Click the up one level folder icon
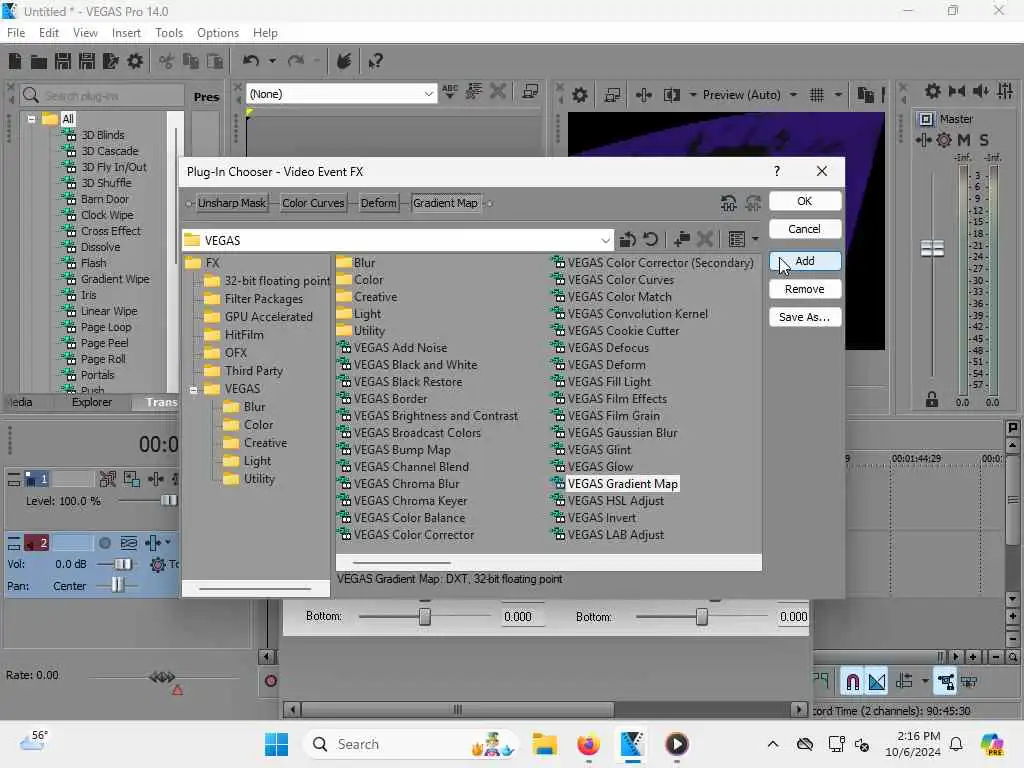Viewport: 1024px width, 768px height. tap(627, 240)
